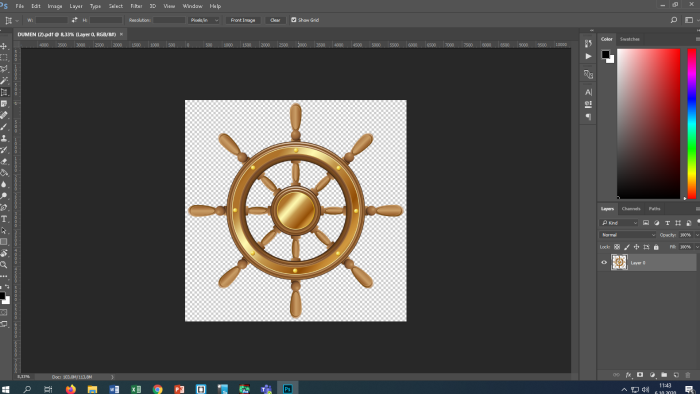Click the foreground color swatch in Color panel

click(x=605, y=54)
